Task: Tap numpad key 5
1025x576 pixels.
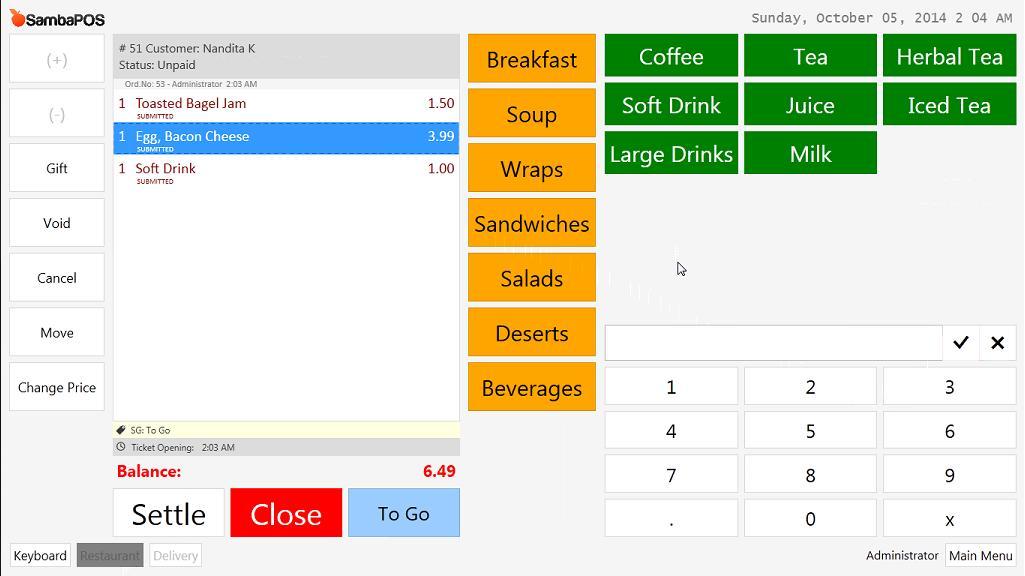Action: pyautogui.click(x=810, y=431)
